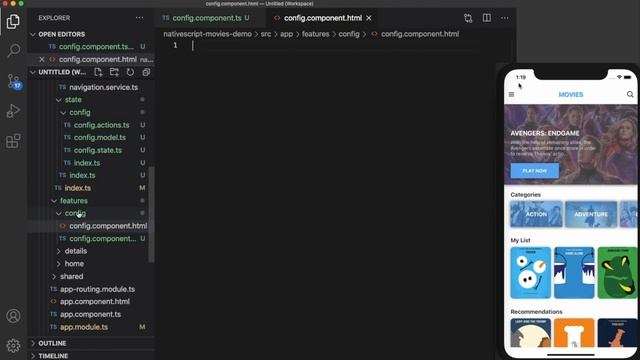The width and height of the screenshot is (640, 360).
Task: Open Explorer more actions ellipsis
Action: tap(139, 18)
